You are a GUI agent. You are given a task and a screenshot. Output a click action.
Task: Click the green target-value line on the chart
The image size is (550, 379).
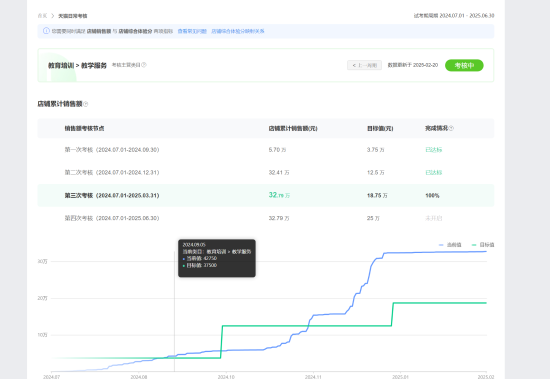tap(438, 303)
